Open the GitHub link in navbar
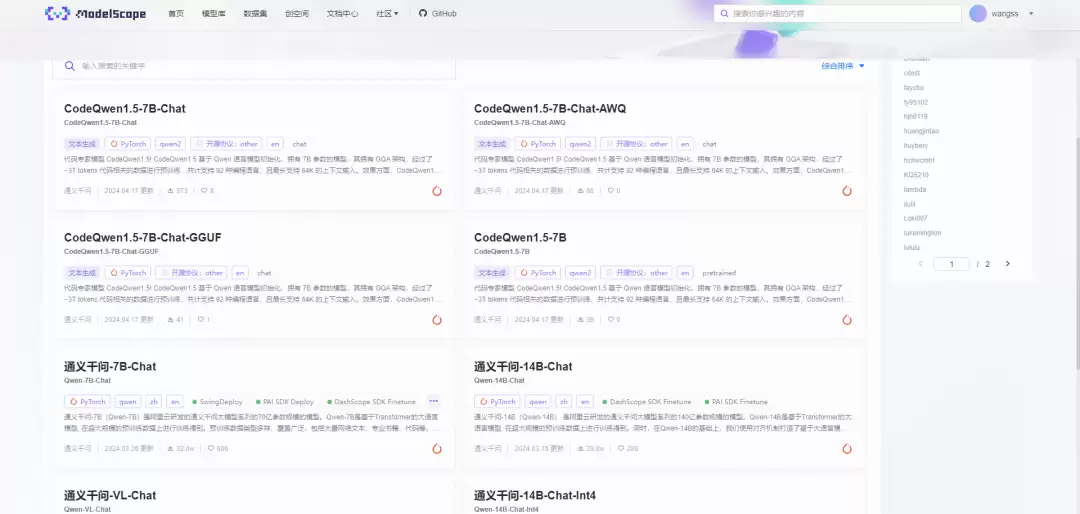This screenshot has width=1080, height=514. pyautogui.click(x=437, y=13)
